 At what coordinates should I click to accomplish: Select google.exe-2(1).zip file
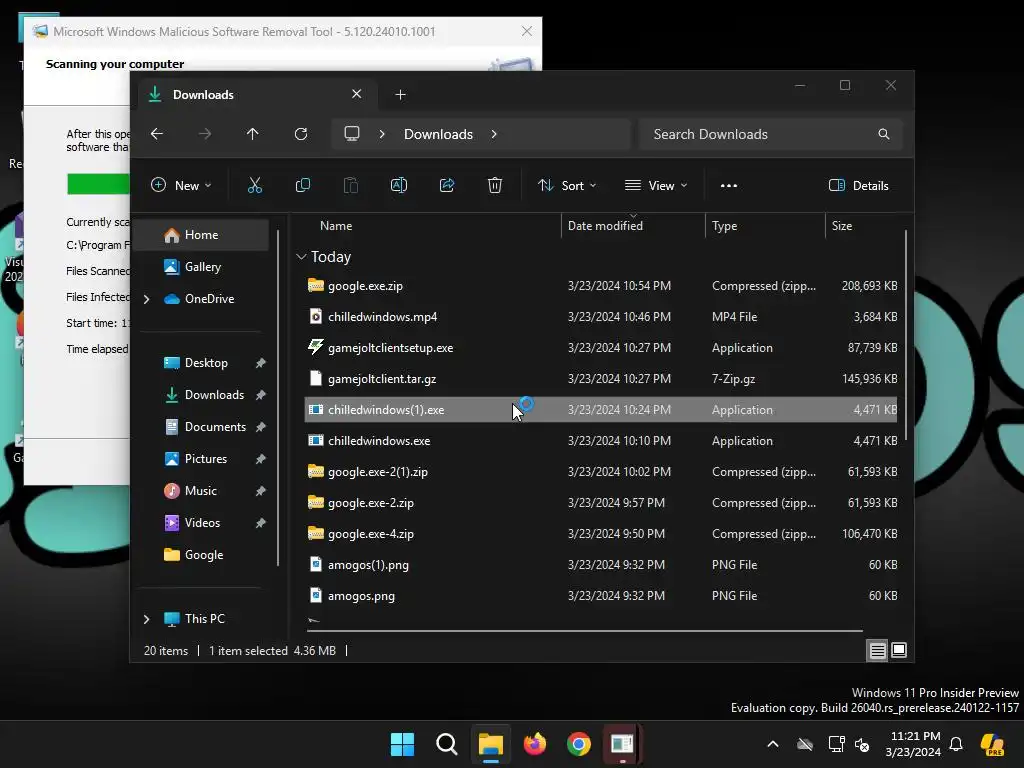[601, 472]
